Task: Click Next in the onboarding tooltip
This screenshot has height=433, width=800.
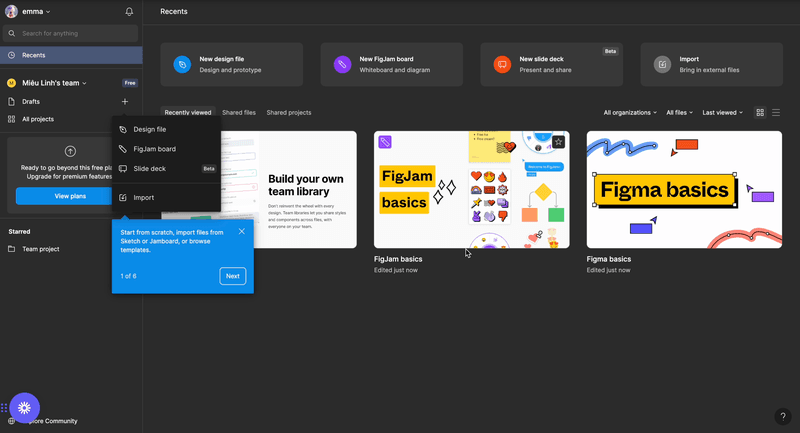Action: 233,276
